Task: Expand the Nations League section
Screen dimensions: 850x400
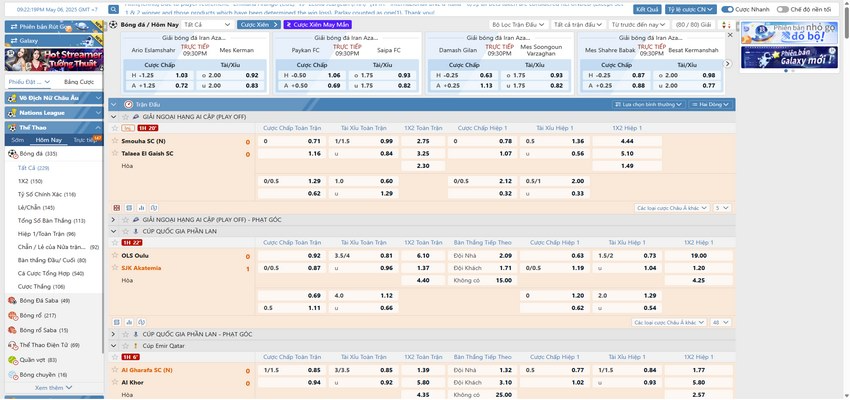Action: point(54,113)
